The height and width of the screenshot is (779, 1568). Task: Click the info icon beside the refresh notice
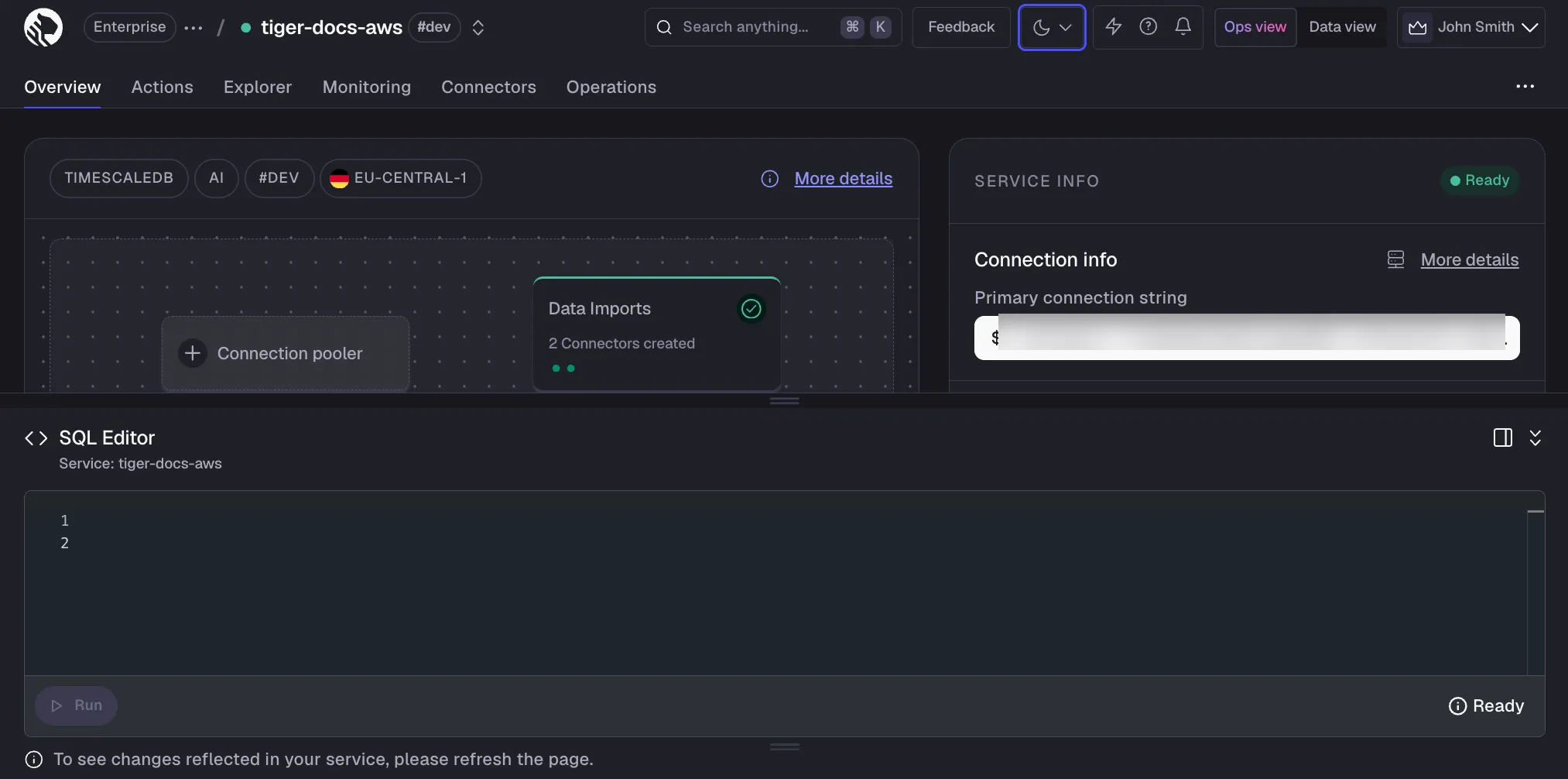(34, 759)
